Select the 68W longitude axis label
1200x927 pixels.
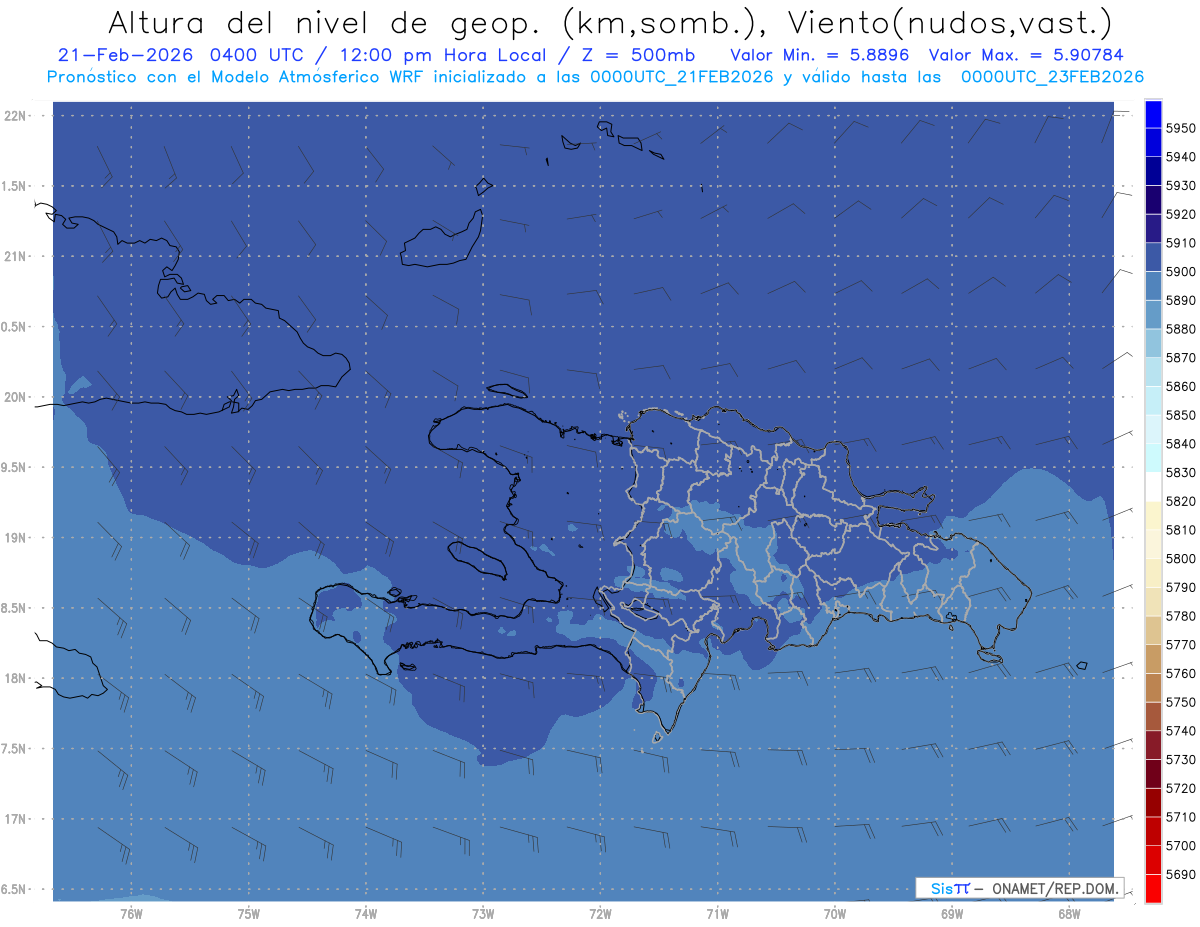[1069, 914]
